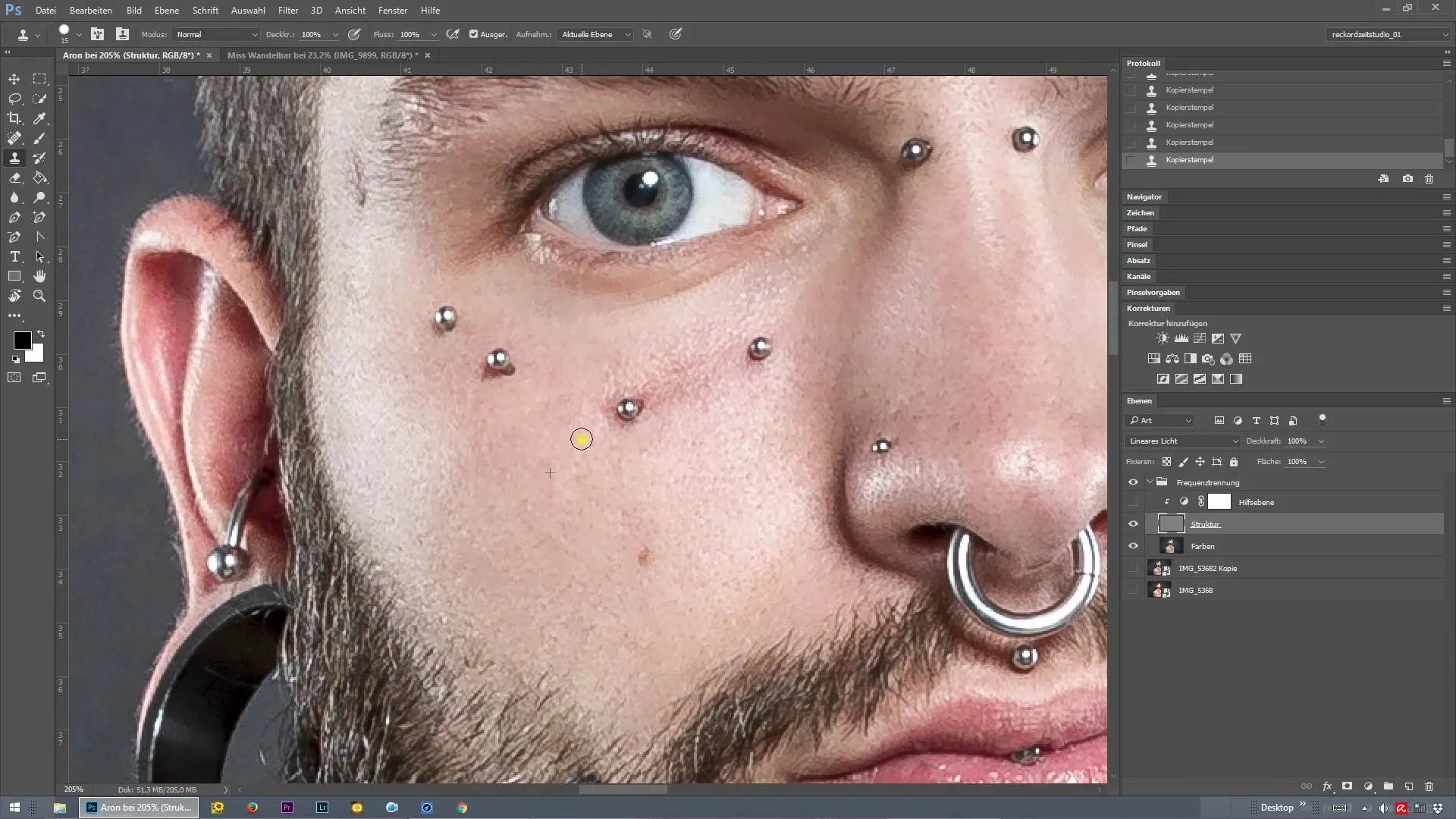1456x819 pixels.
Task: Select the Blur tool
Action: [14, 197]
